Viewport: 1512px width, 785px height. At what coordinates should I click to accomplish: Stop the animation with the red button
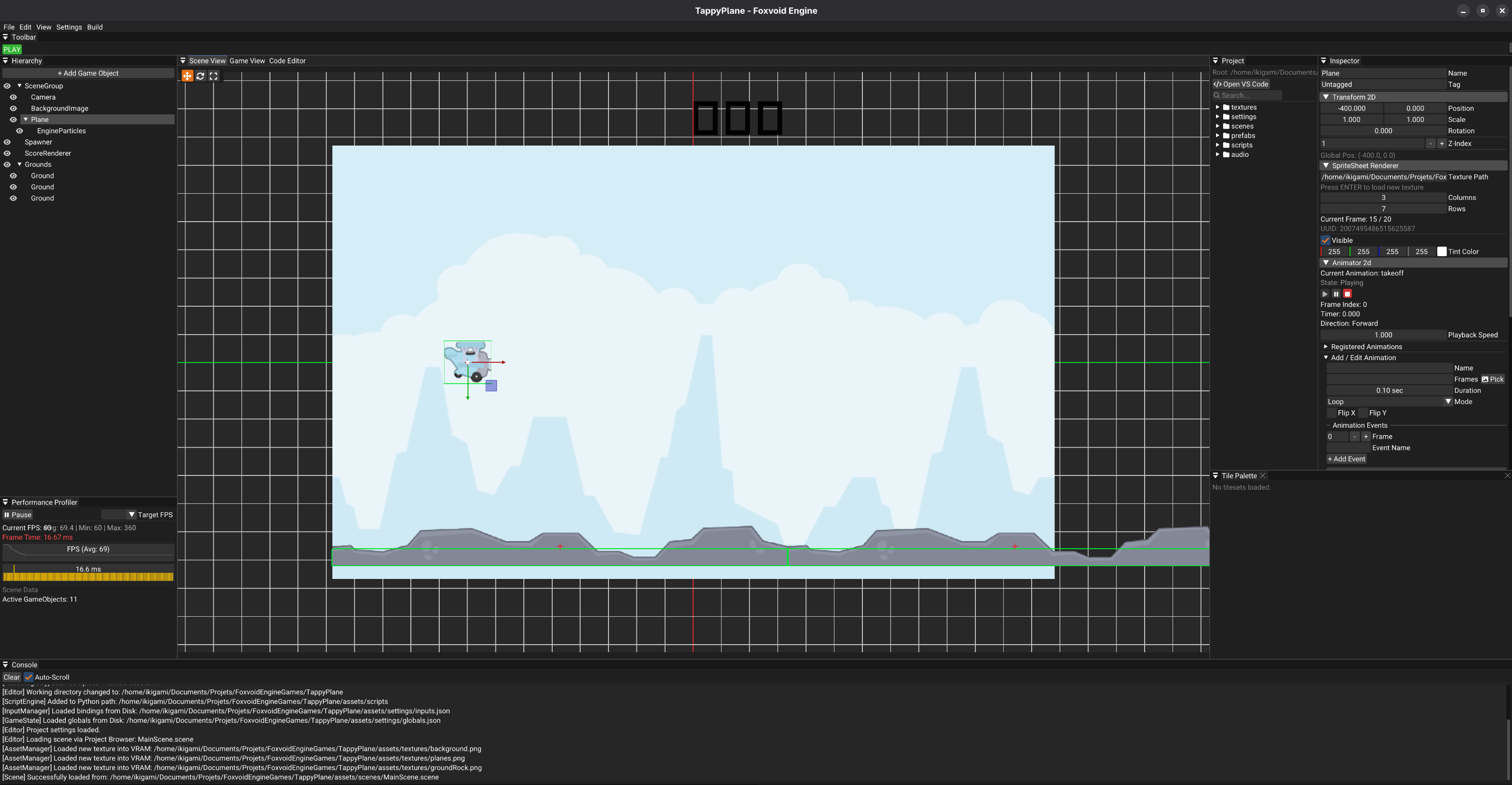click(1347, 294)
